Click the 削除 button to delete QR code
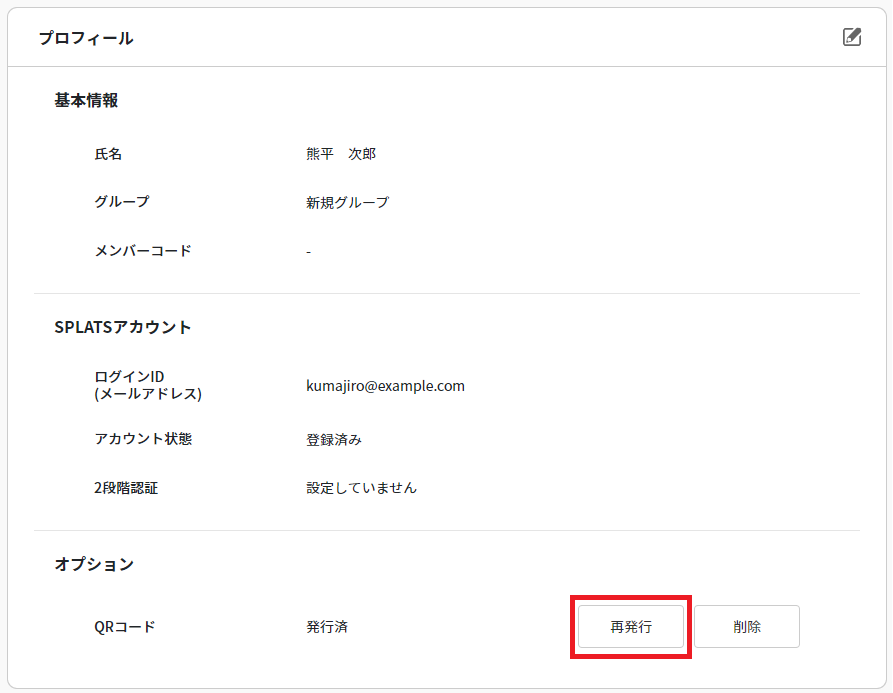 (747, 626)
